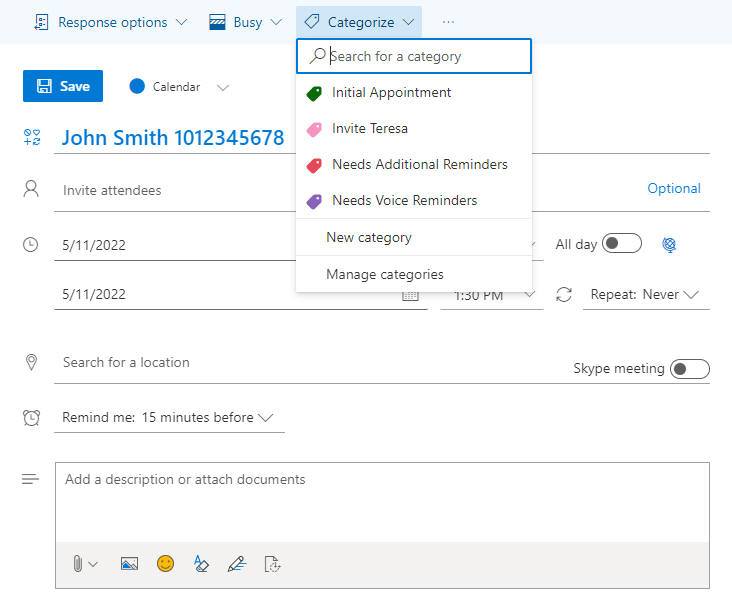Screen dimensions: 732x600
Task: Click the Optional attendees link
Action: click(x=673, y=188)
